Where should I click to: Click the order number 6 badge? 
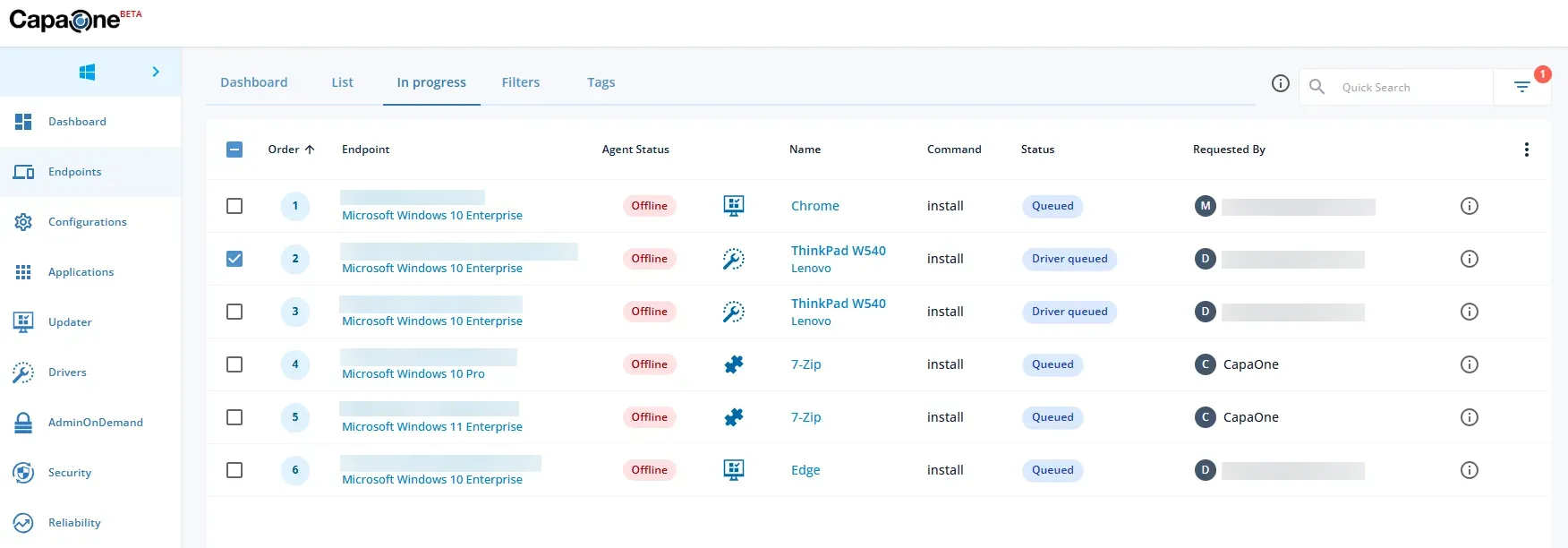pos(295,470)
